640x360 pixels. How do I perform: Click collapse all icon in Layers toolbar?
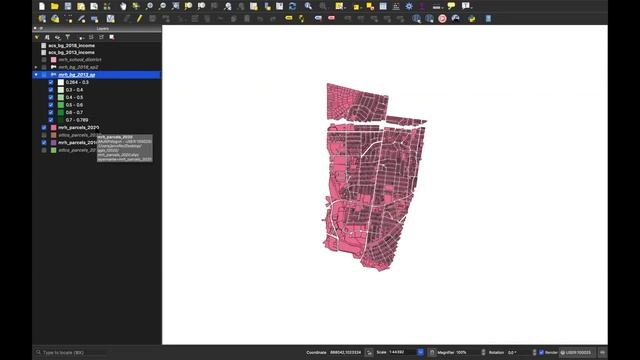tap(101, 37)
